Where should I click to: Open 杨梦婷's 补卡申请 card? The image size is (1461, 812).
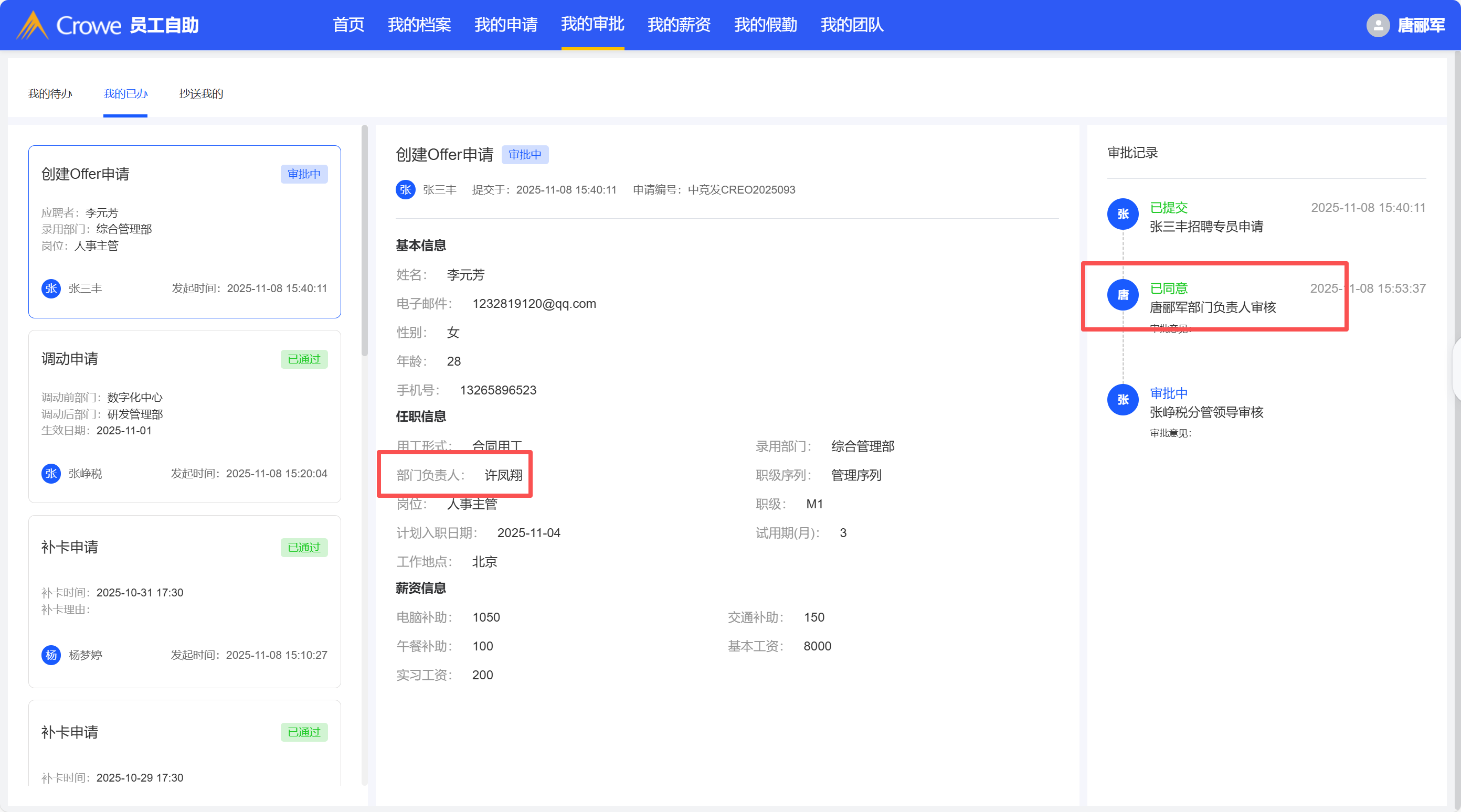click(x=184, y=601)
